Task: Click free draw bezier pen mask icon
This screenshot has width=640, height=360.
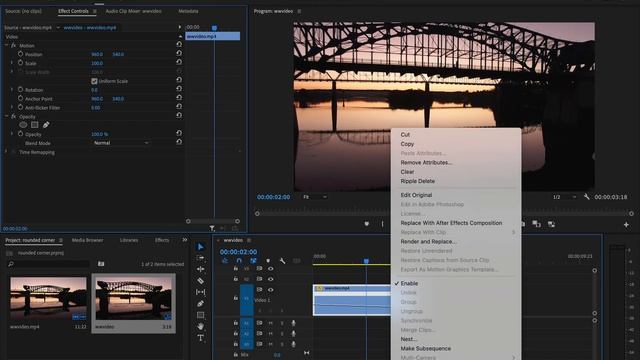Action: pyautogui.click(x=46, y=125)
